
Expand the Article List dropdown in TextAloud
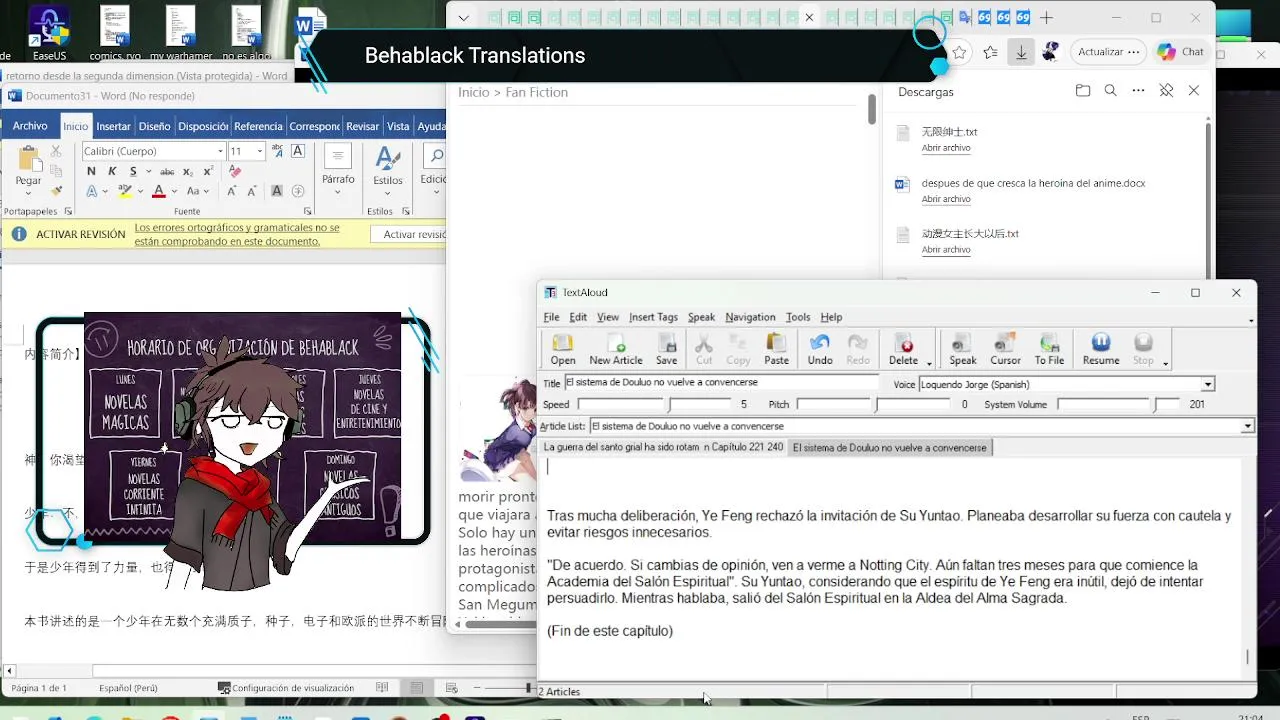(1247, 426)
